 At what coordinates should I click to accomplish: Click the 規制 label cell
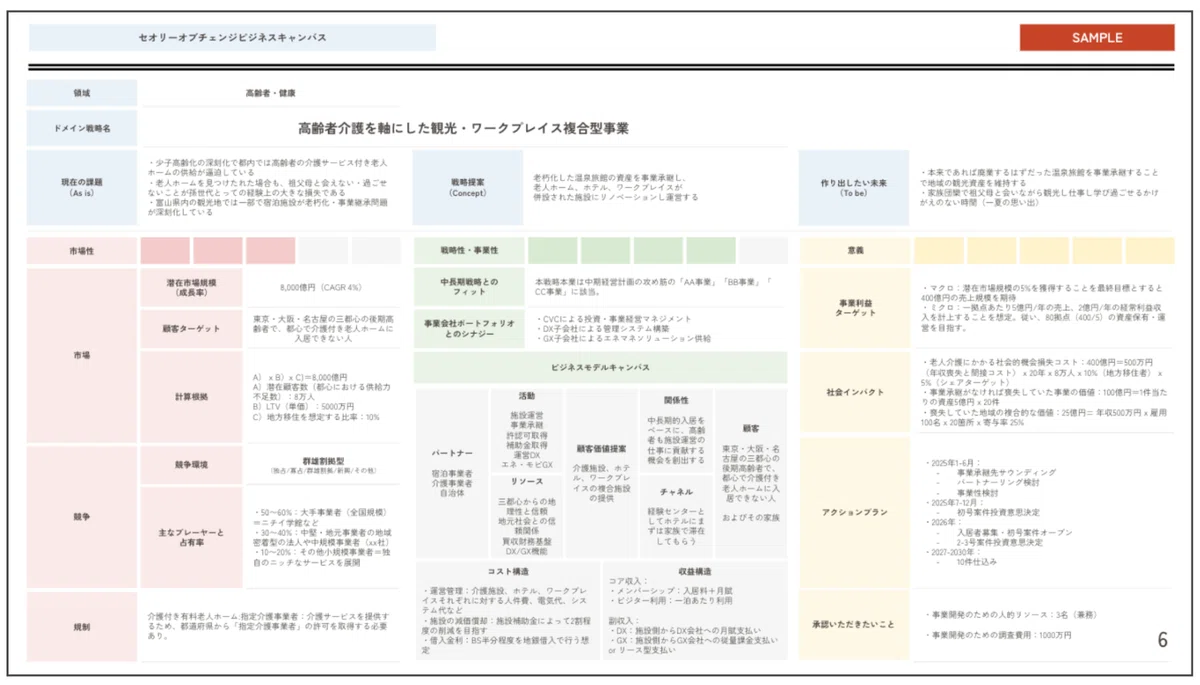(82, 626)
